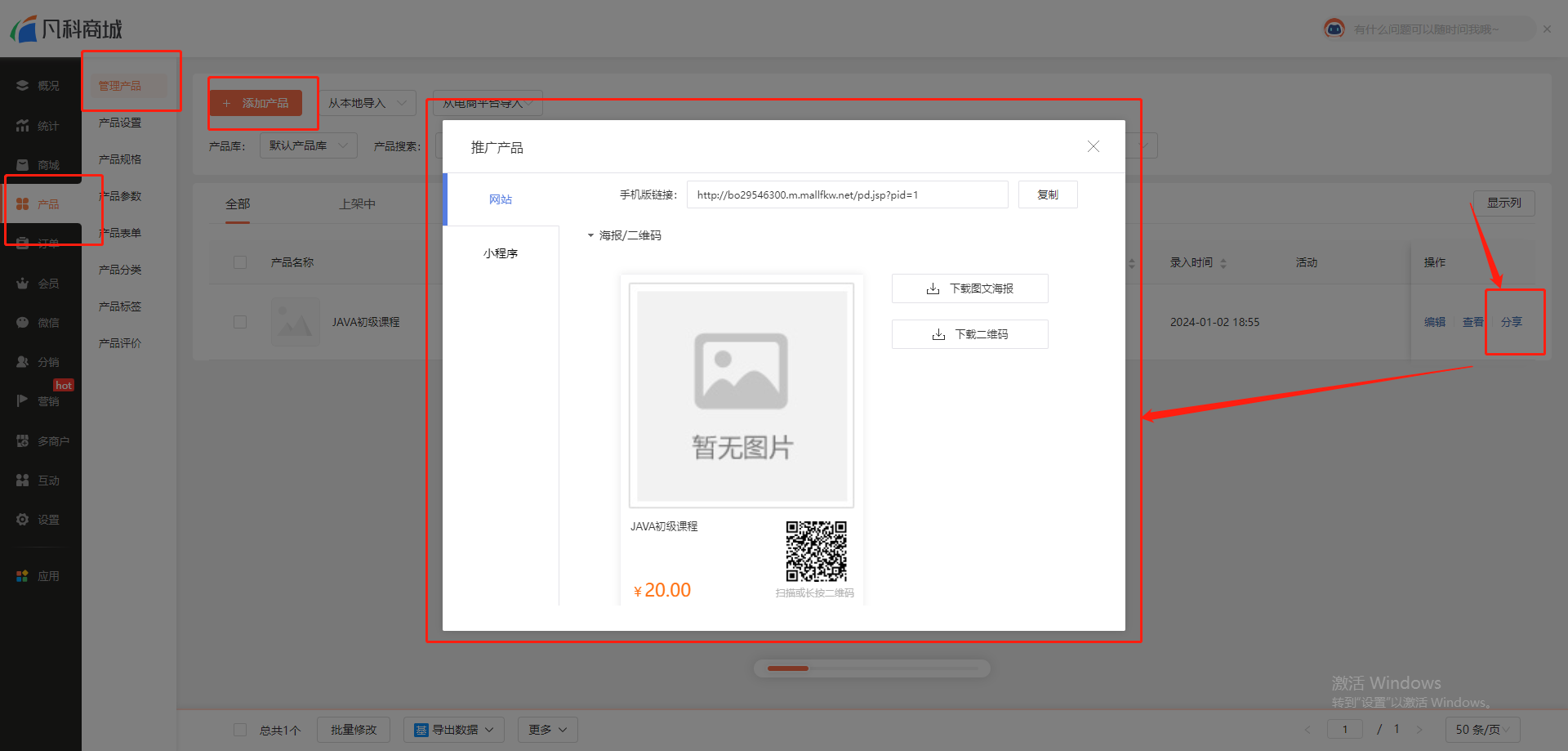Image resolution: width=1568 pixels, height=751 pixels.
Task: Open 产品规格 submenu item
Action: tap(120, 159)
